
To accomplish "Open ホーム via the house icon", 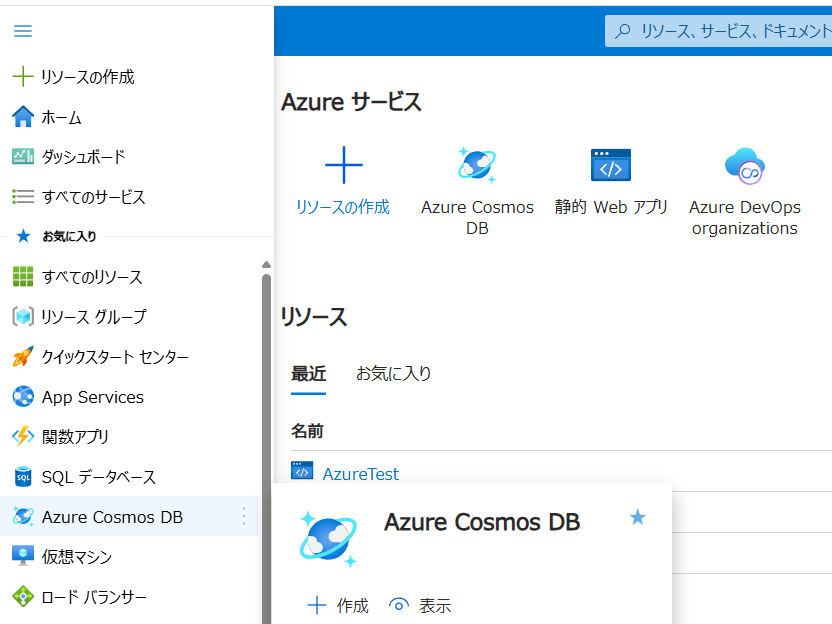I will point(23,117).
